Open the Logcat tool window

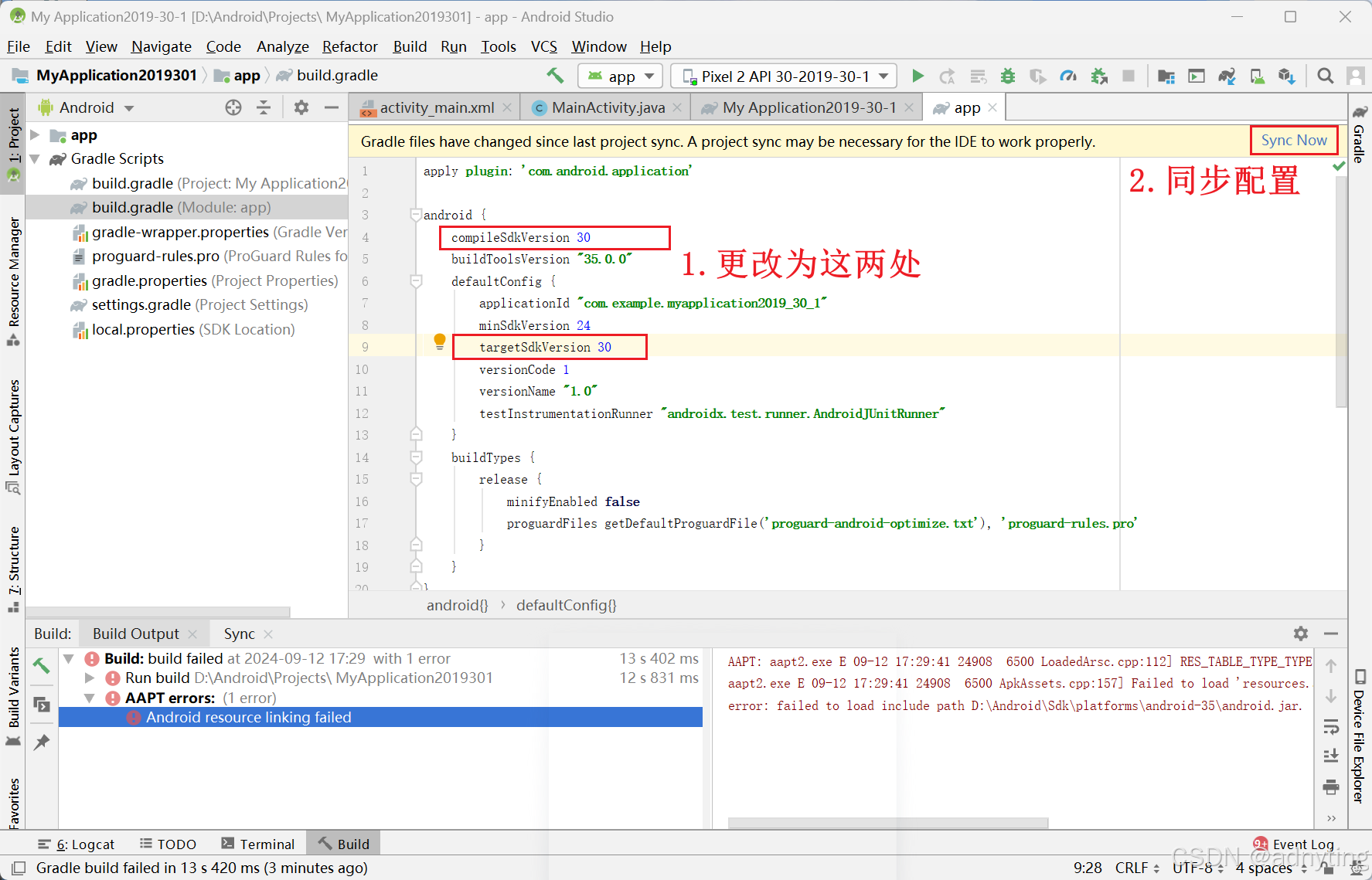click(x=77, y=844)
